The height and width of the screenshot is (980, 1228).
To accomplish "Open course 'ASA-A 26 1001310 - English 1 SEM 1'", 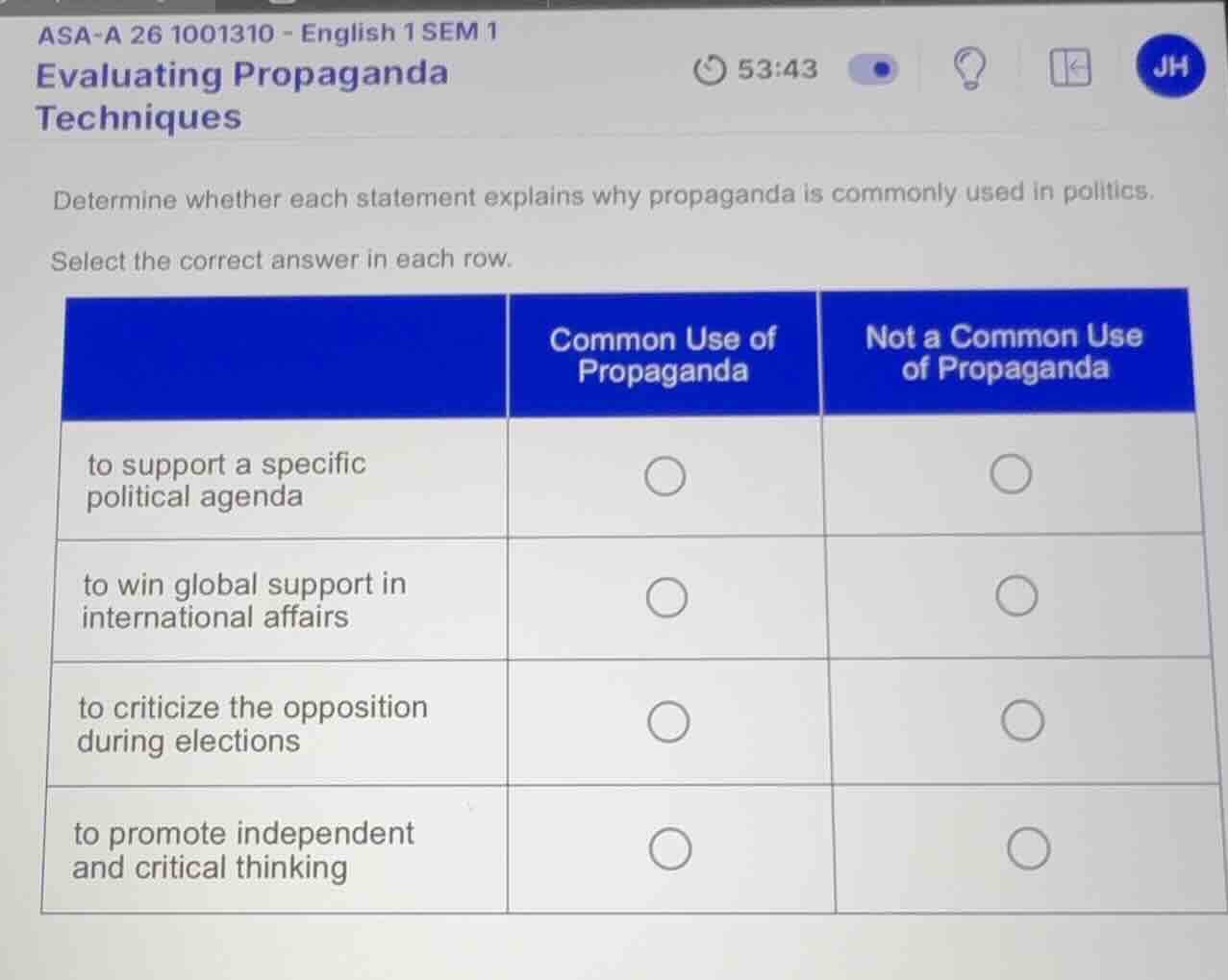I will click(265, 33).
